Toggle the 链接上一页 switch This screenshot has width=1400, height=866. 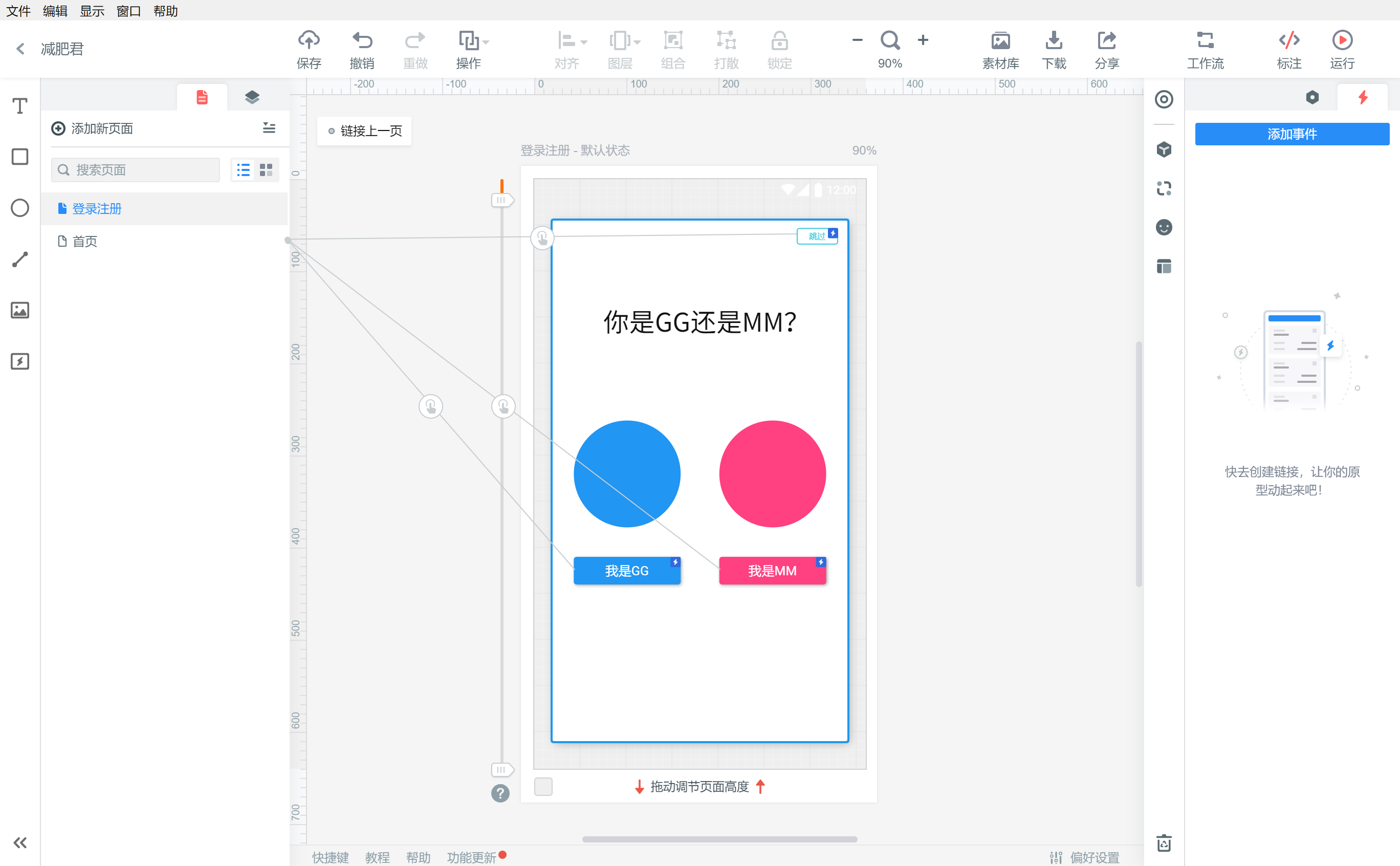coord(332,131)
